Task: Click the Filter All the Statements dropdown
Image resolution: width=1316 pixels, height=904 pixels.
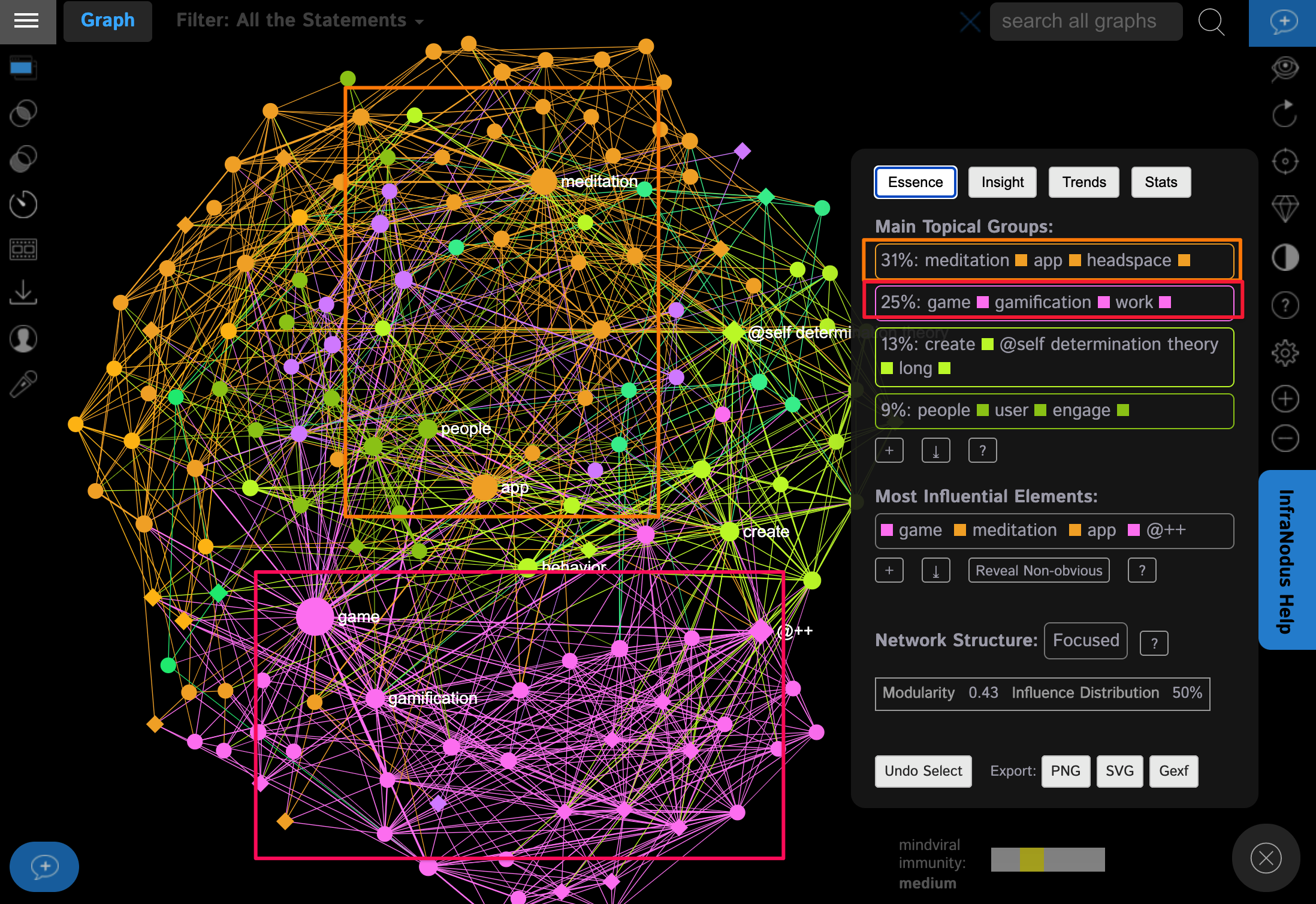Action: pos(296,19)
